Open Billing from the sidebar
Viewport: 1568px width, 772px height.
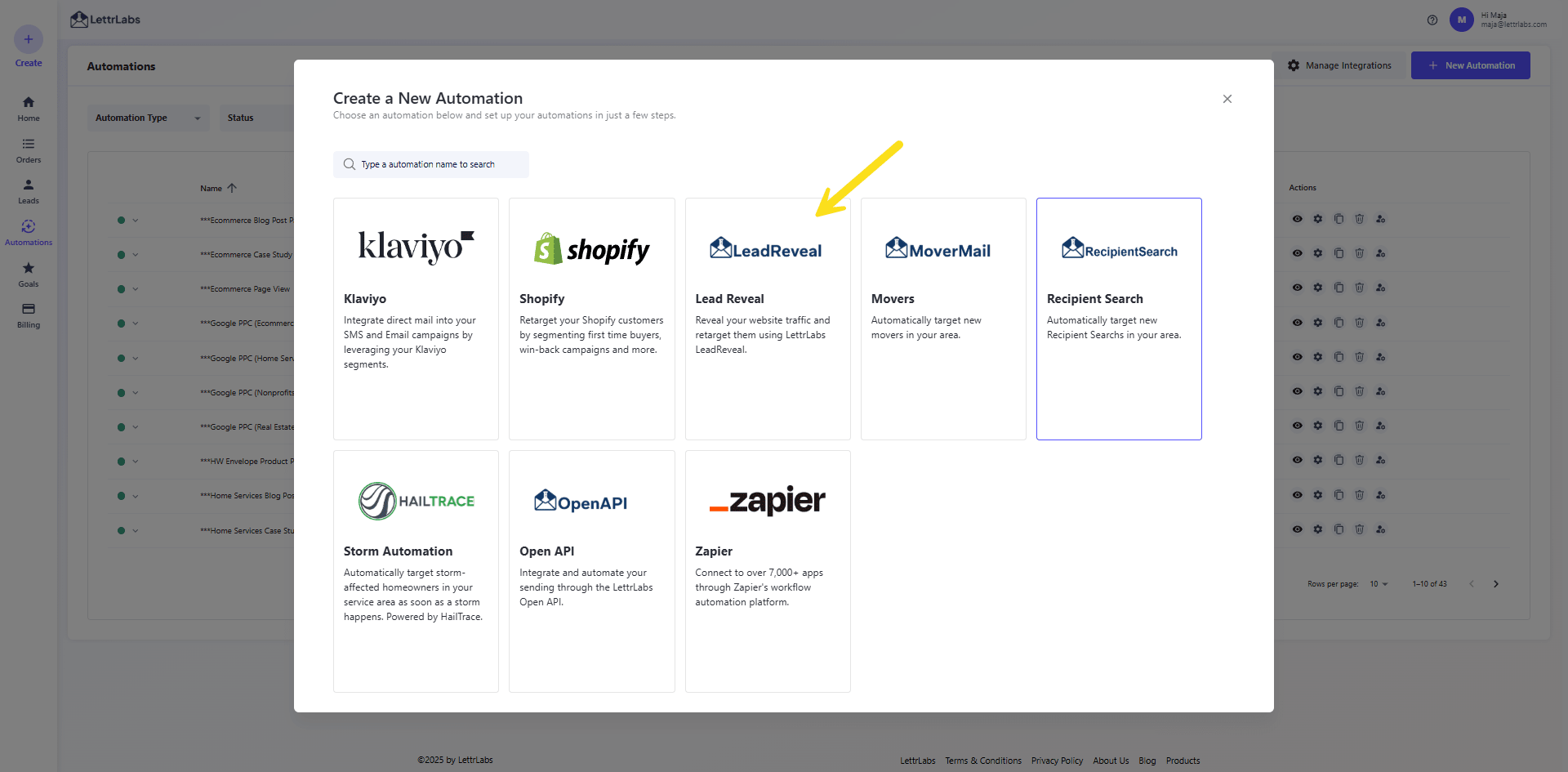[29, 315]
